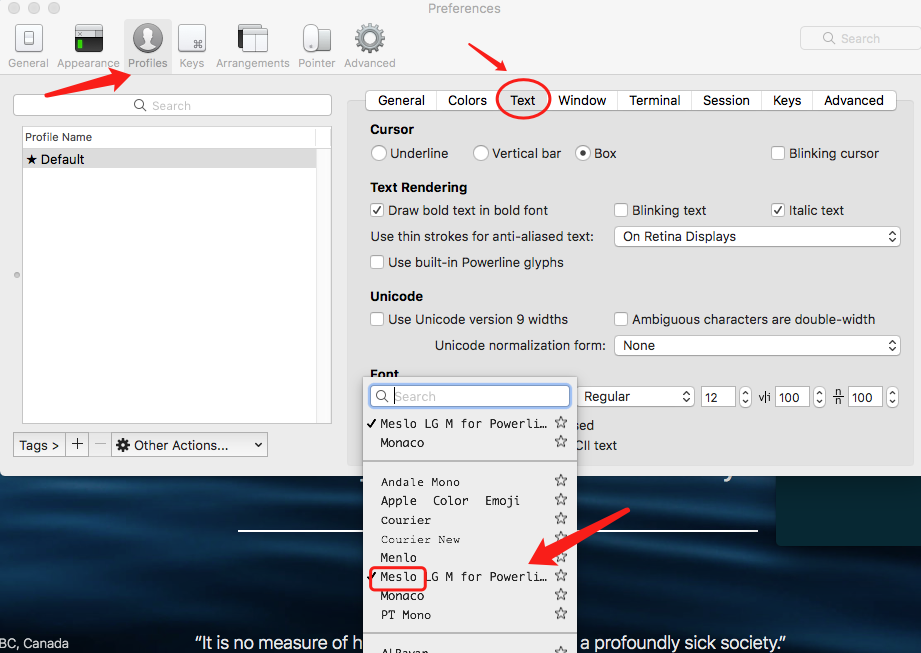Switch to the Colors tab
Screen dimensions: 921x653
coord(467,100)
